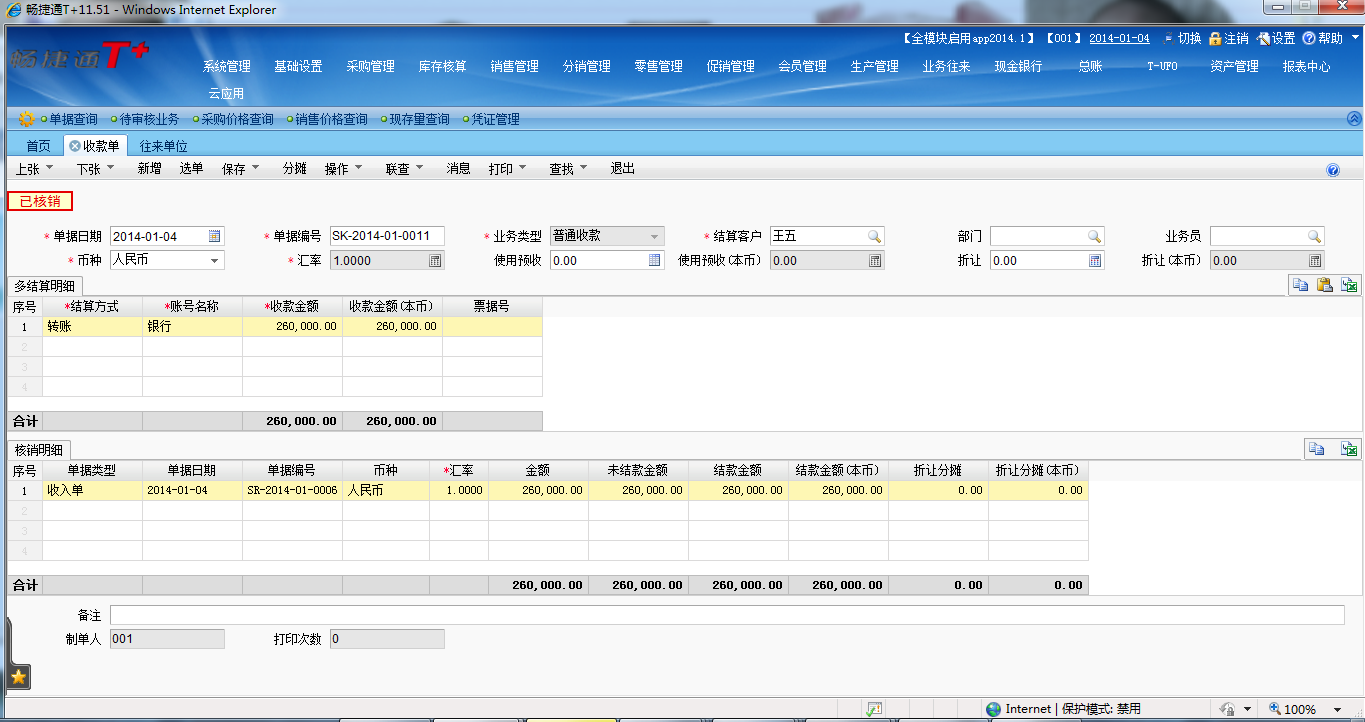The width and height of the screenshot is (1365, 722).
Task: Open 凭证管理 shortcut link
Action: click(495, 119)
